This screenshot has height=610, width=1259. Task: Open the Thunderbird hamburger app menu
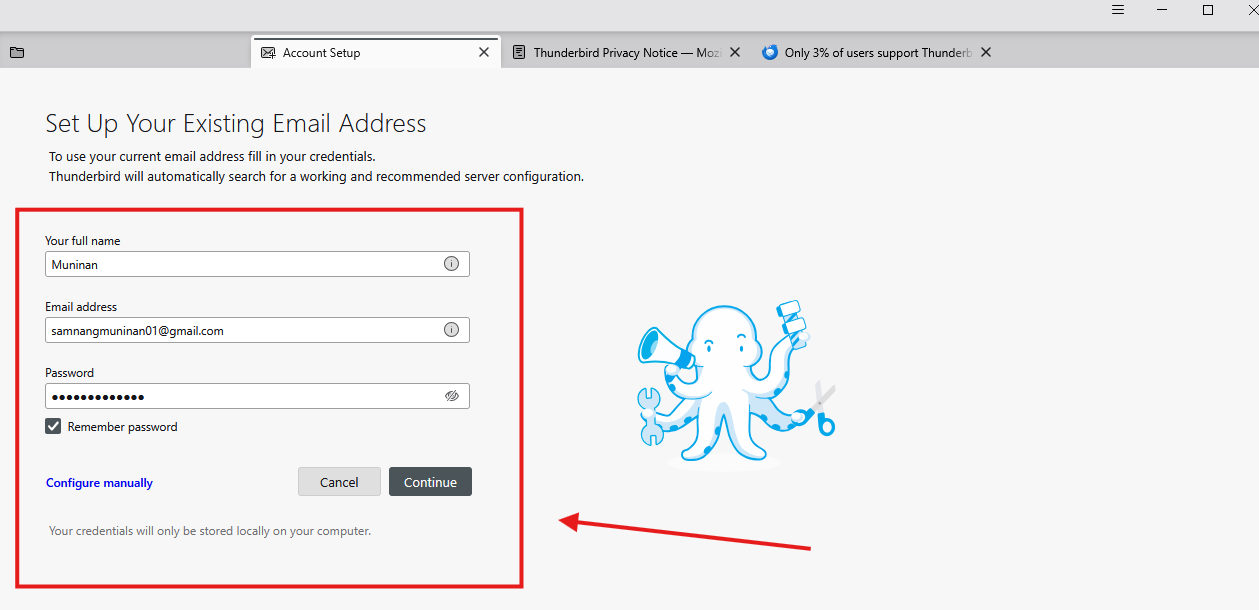1119,10
